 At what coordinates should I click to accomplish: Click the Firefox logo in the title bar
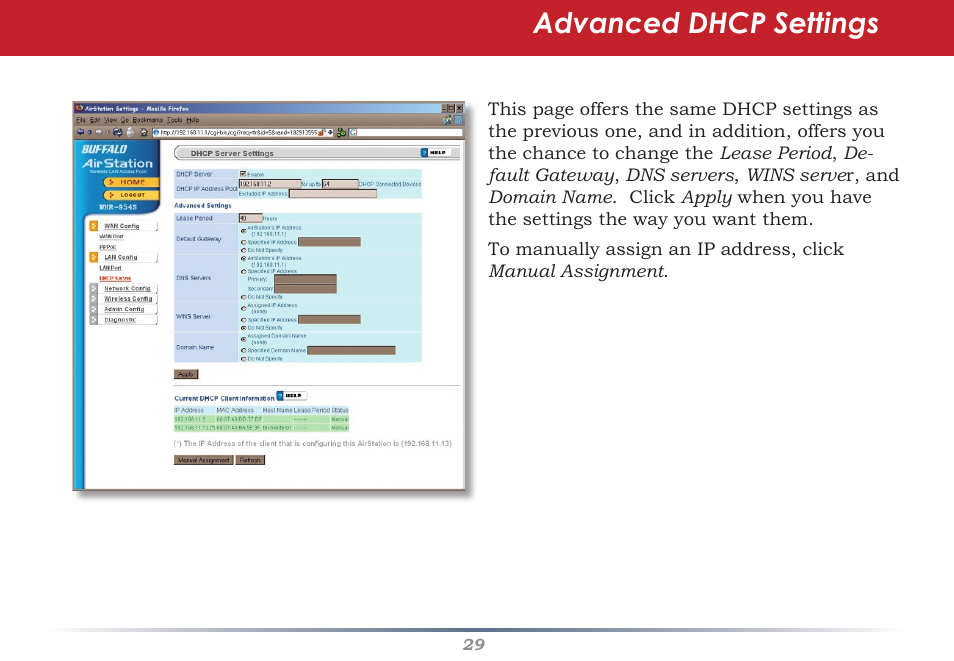click(79, 108)
